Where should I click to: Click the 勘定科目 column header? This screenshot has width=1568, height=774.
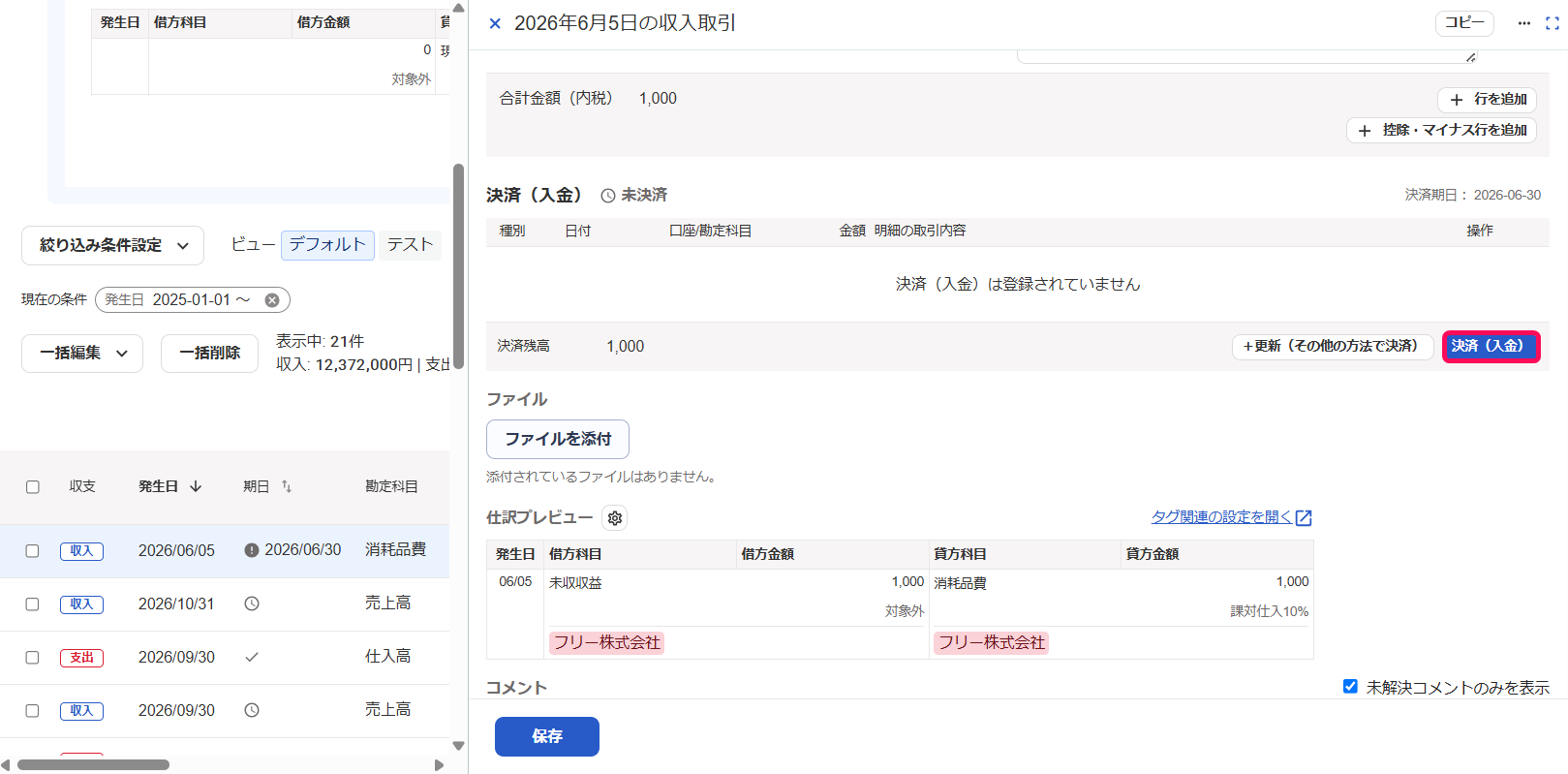click(x=391, y=486)
